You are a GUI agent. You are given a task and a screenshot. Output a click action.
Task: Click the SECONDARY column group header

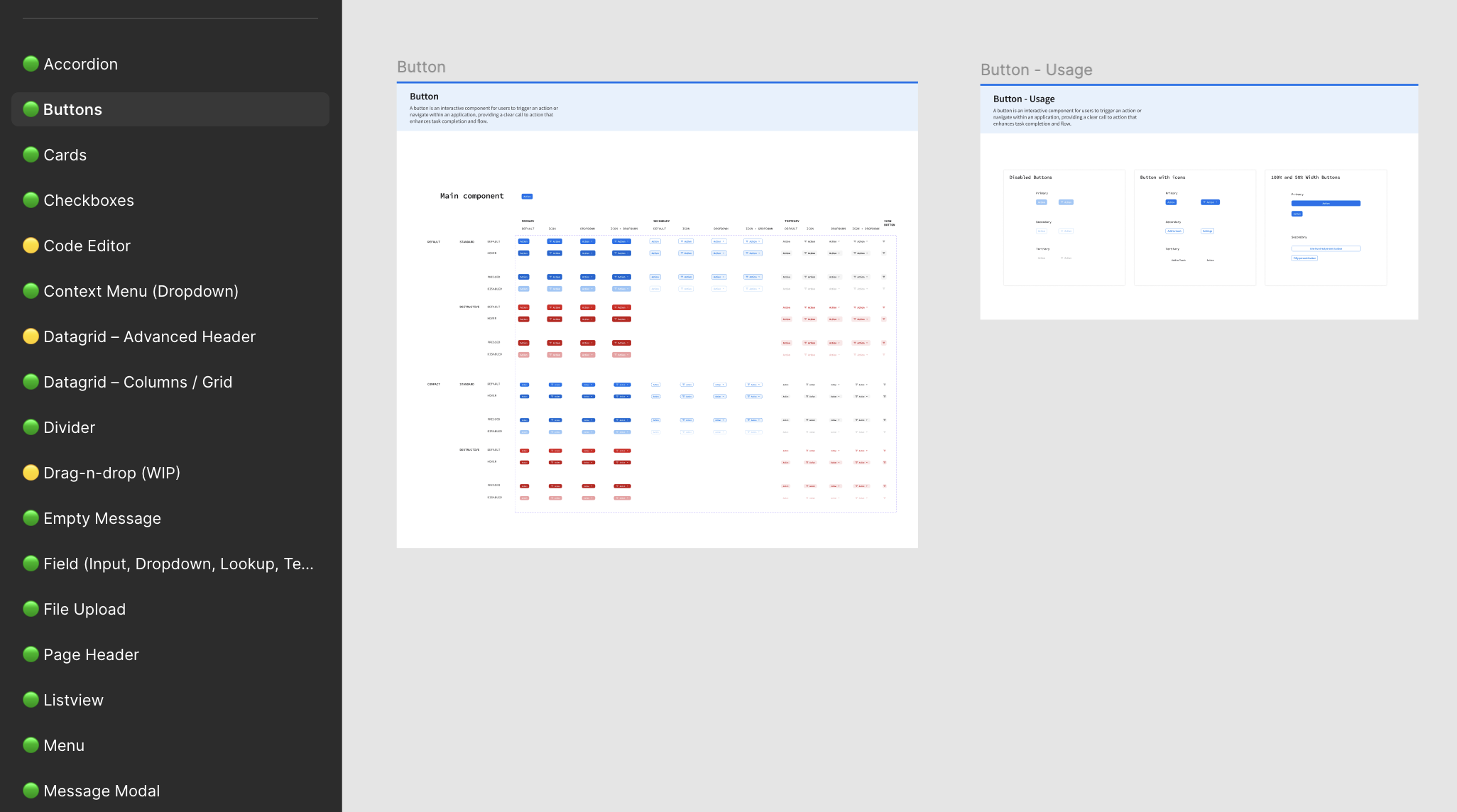pyautogui.click(x=661, y=221)
